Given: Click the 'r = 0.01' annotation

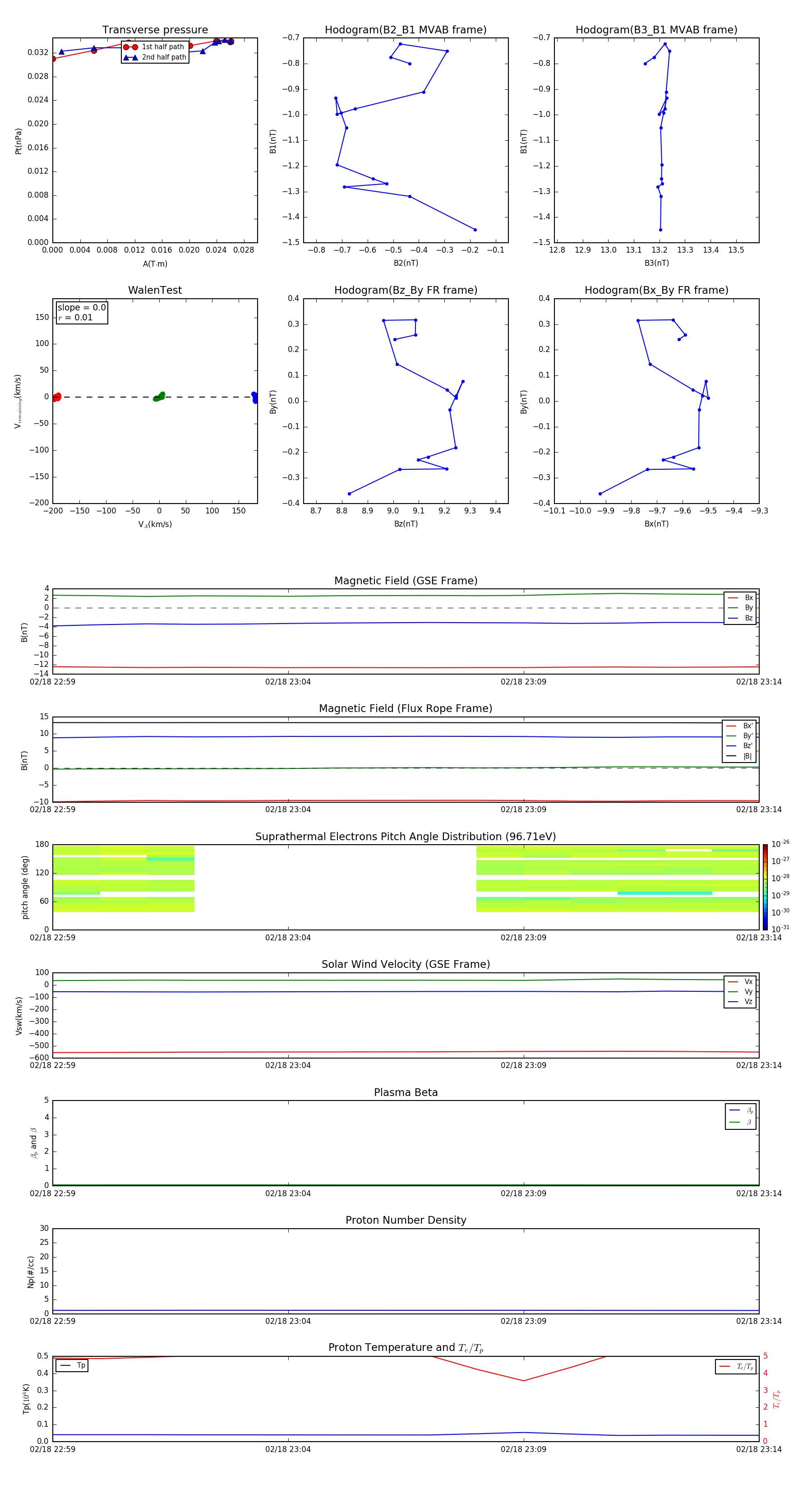Looking at the screenshot, I should click(x=75, y=317).
